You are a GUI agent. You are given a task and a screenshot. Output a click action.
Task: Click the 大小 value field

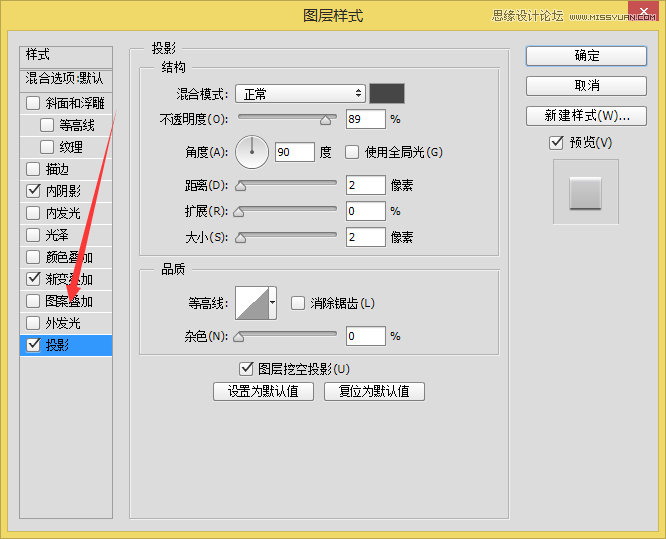(366, 237)
